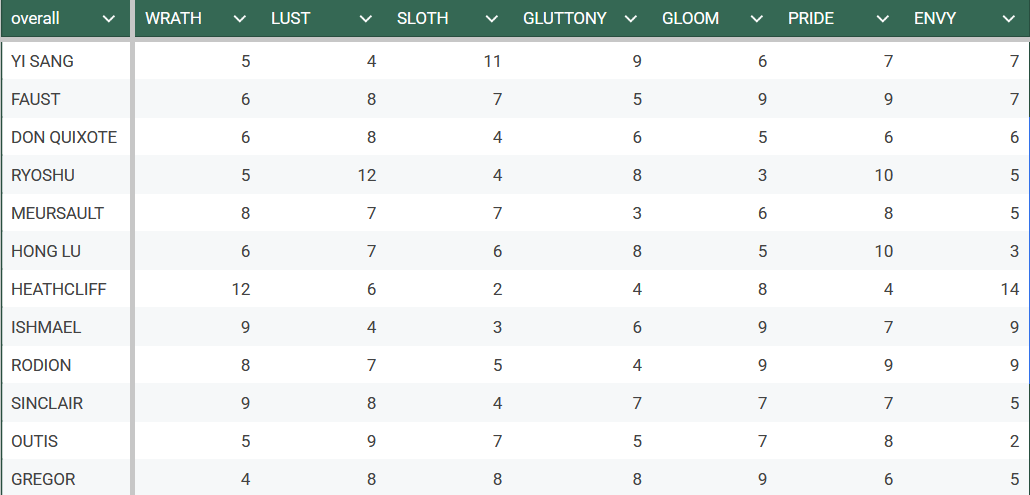Click GREGOR's WRATH value 4
1030x495 pixels.
[245, 479]
